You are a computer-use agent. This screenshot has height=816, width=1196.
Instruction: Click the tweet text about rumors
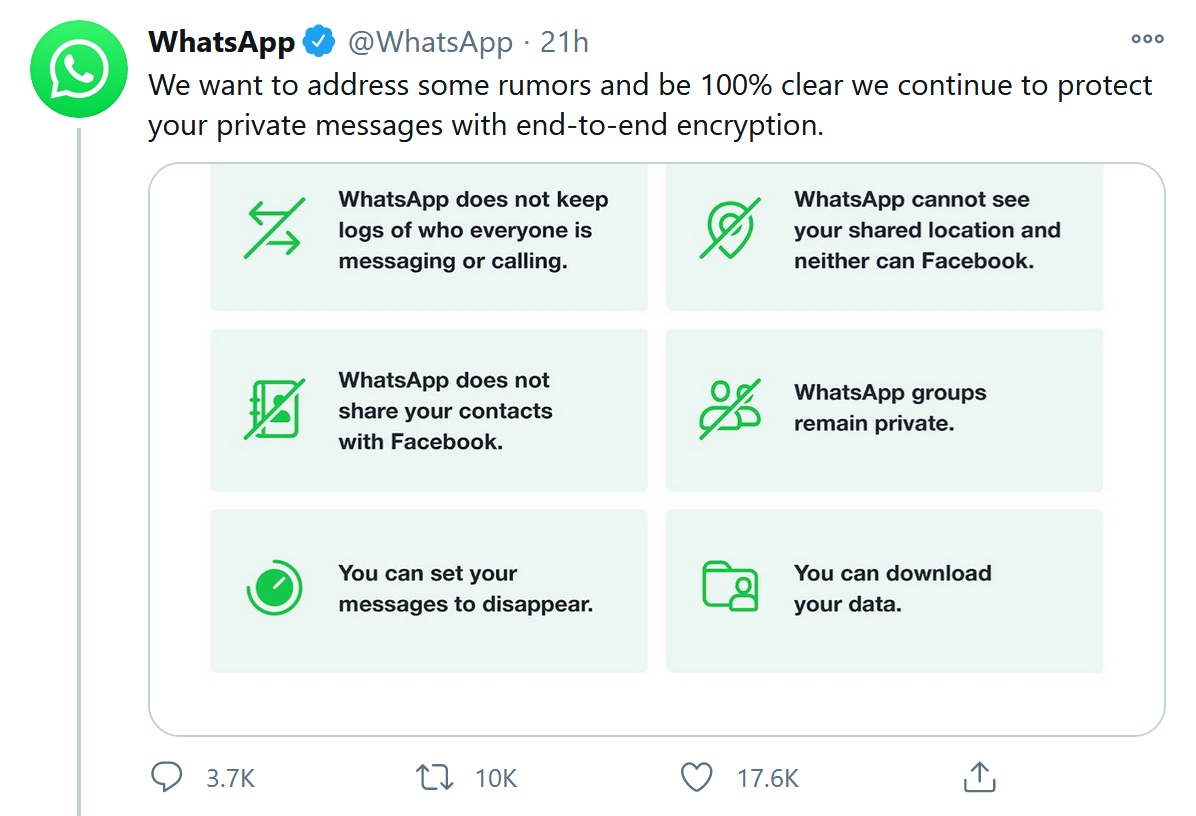tap(650, 105)
